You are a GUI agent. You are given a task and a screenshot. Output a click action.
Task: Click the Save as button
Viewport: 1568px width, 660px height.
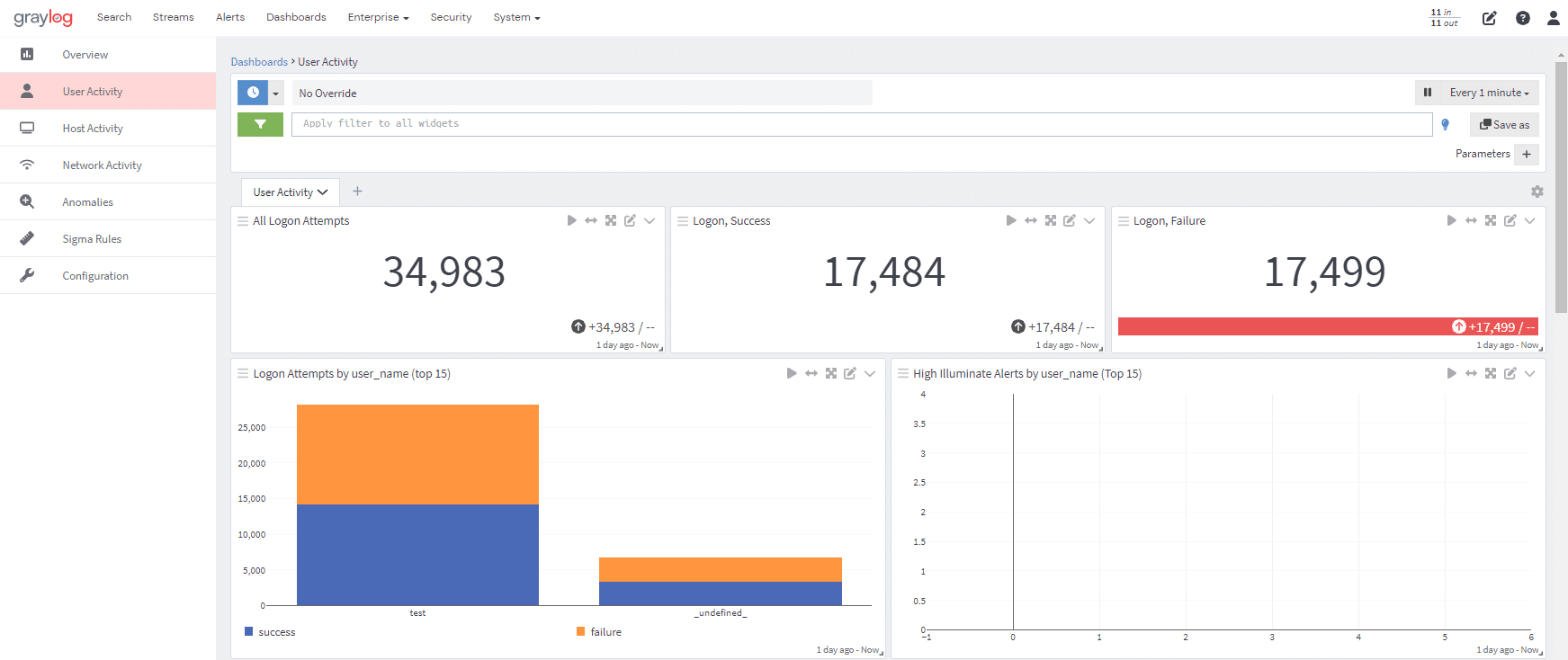pos(1504,125)
